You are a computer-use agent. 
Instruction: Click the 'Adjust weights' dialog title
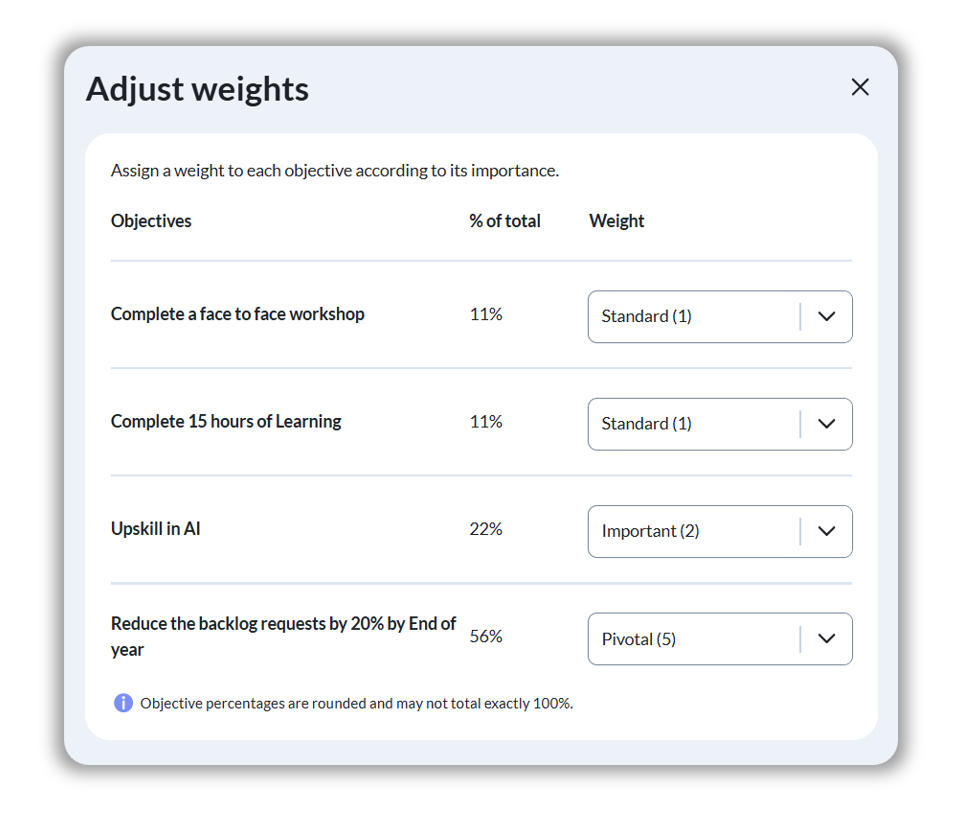[x=197, y=89]
